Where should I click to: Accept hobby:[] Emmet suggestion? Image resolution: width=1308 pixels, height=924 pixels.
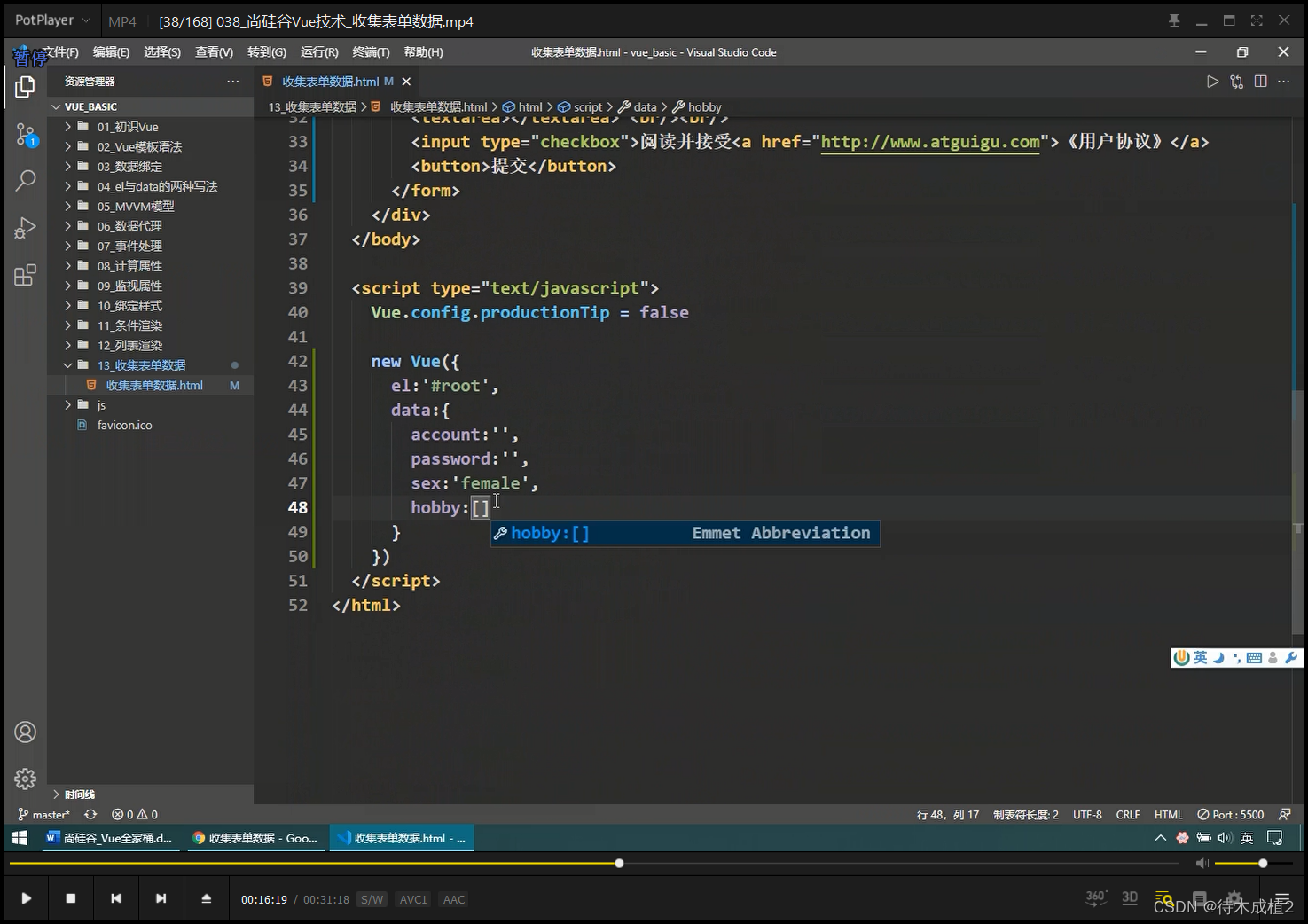[x=685, y=533]
